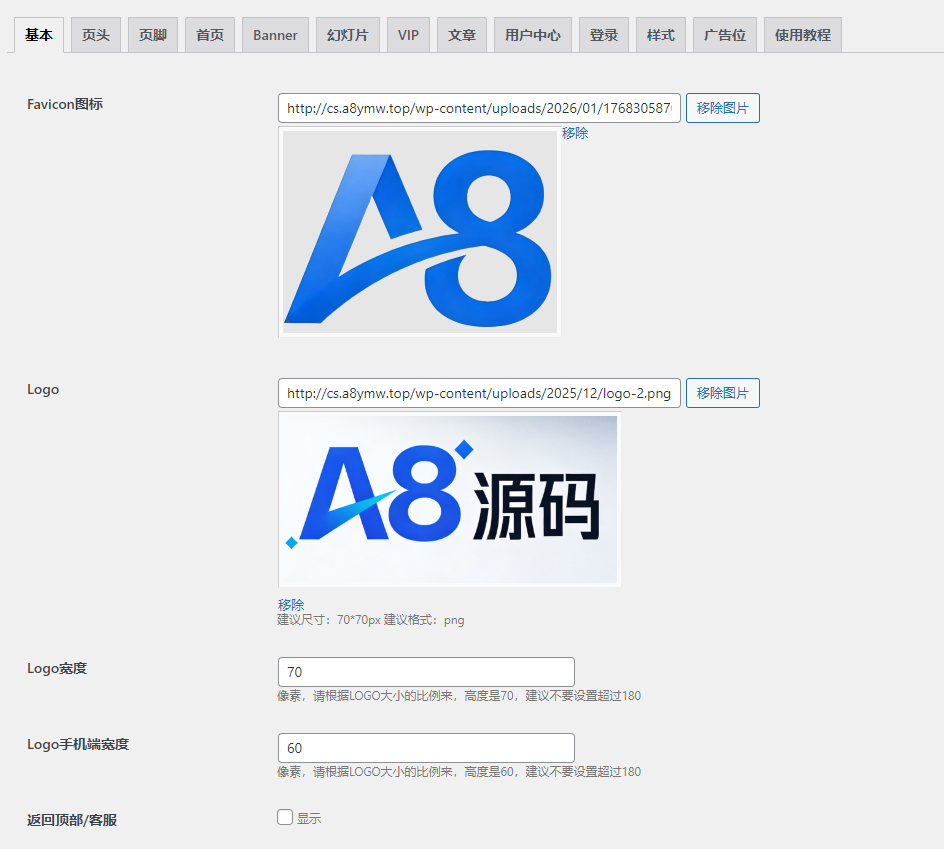This screenshot has height=849, width=944.
Task: Click the A8源码 logo preview image
Action: point(448,499)
